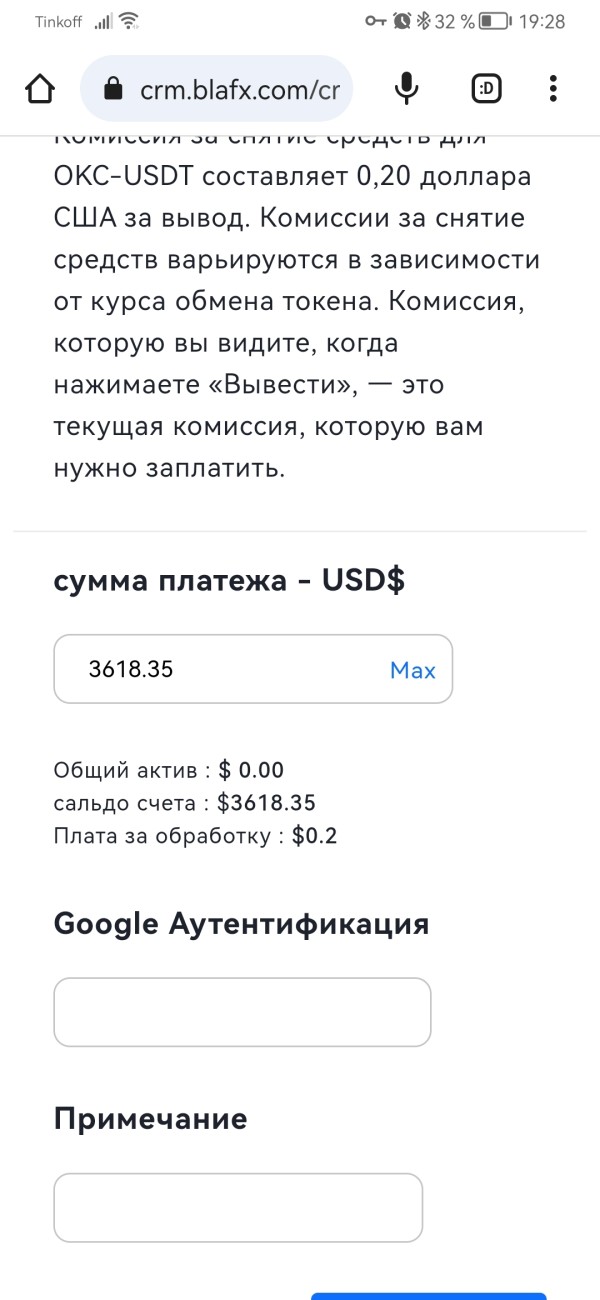The image size is (600, 1300).
Task: Tap the lock icon in address bar
Action: tap(114, 90)
